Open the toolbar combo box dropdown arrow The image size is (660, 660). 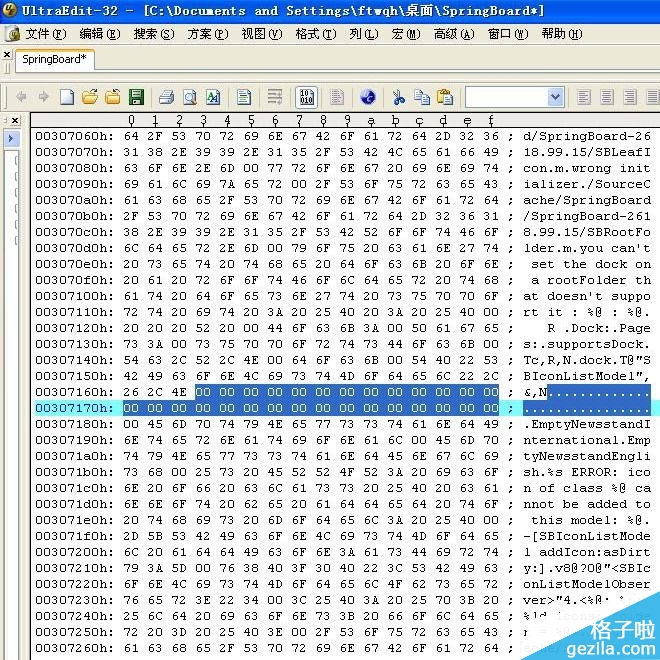556,97
